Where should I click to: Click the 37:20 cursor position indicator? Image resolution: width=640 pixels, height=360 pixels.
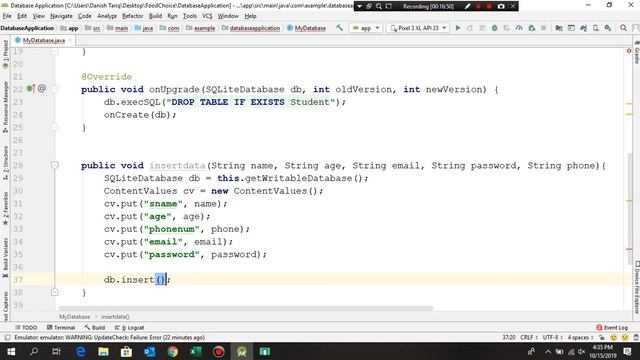pyautogui.click(x=509, y=338)
